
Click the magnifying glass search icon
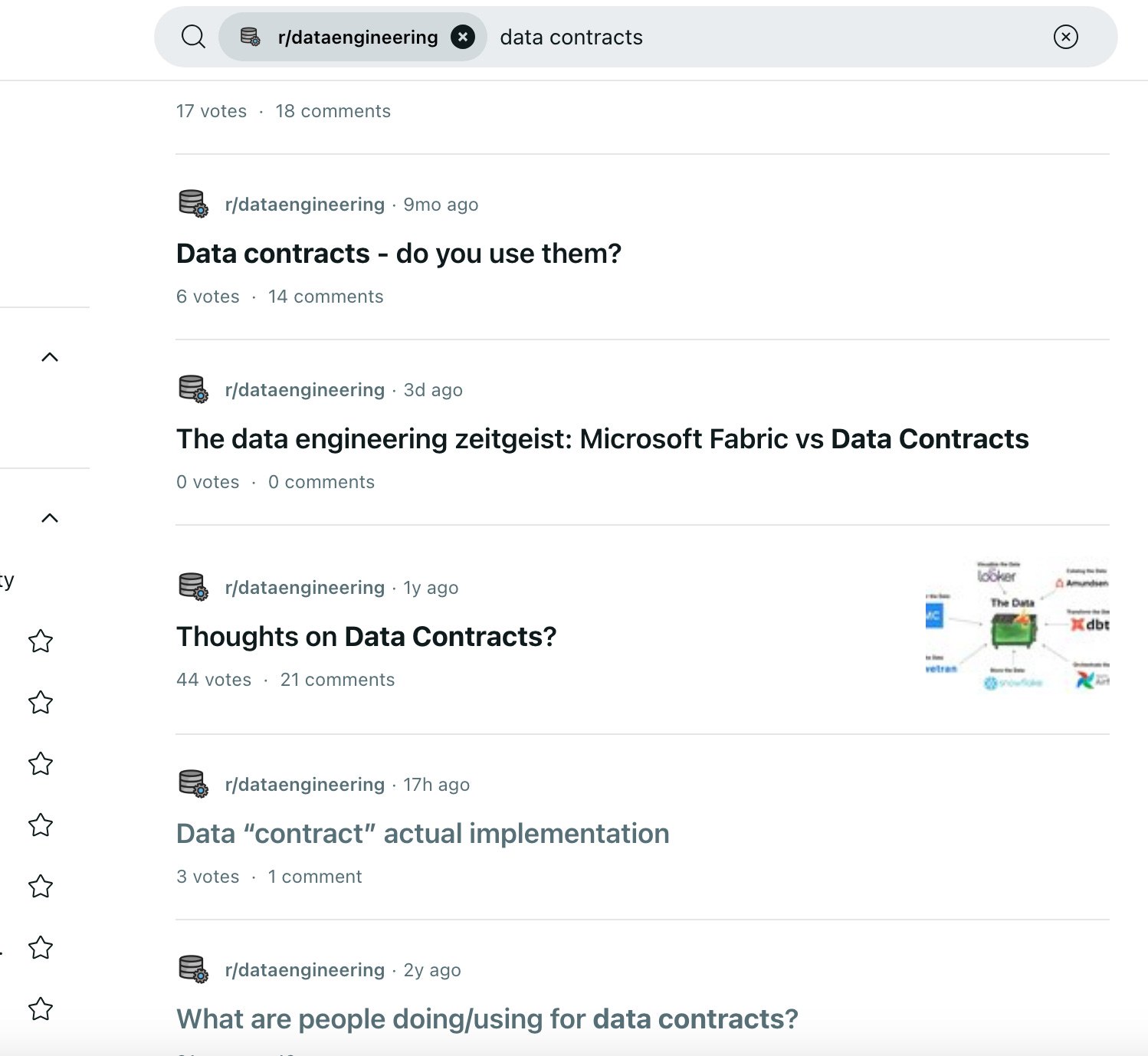[193, 36]
